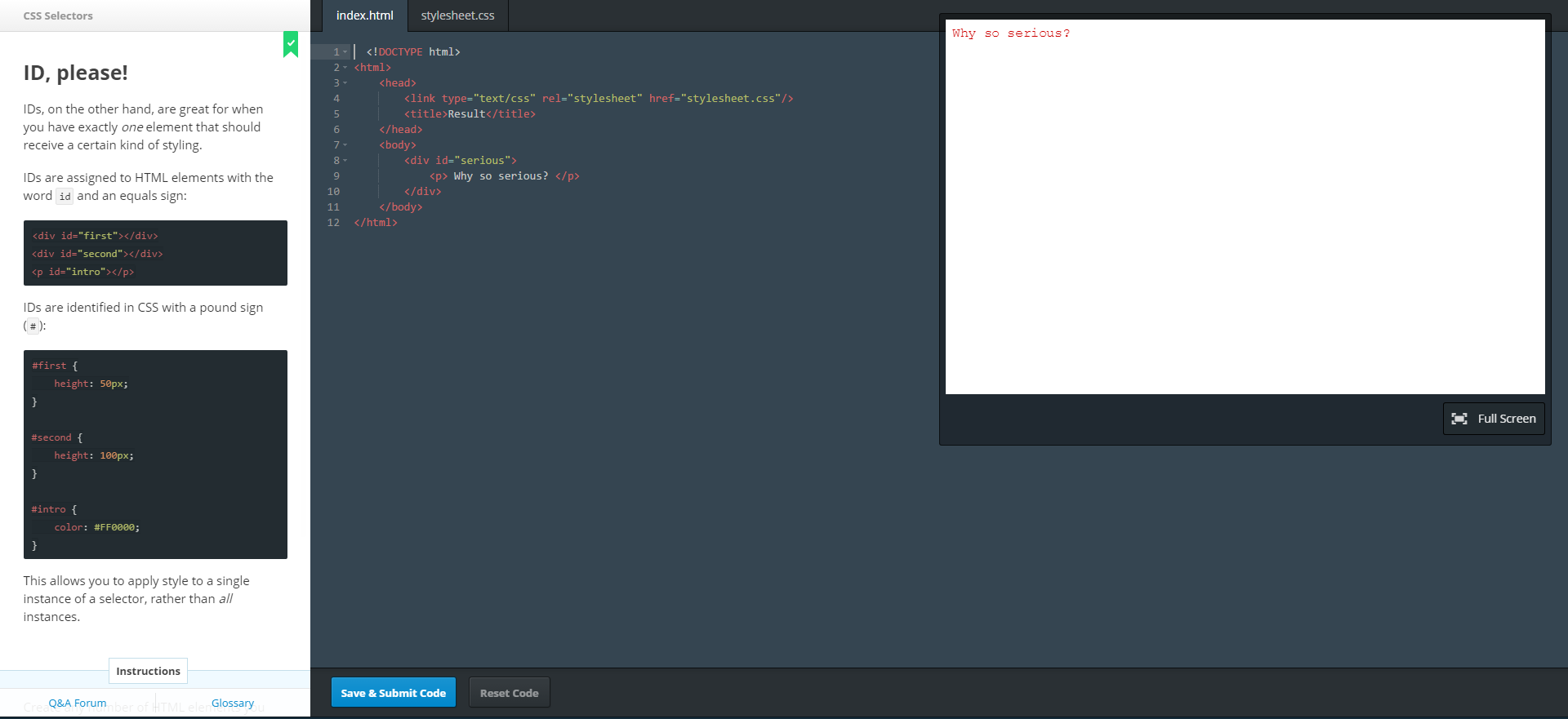
Task: Toggle the fold arrow on line 1
Action: [x=345, y=52]
